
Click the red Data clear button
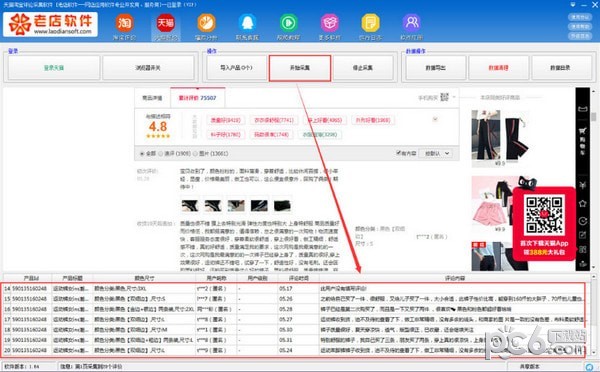(x=499, y=68)
